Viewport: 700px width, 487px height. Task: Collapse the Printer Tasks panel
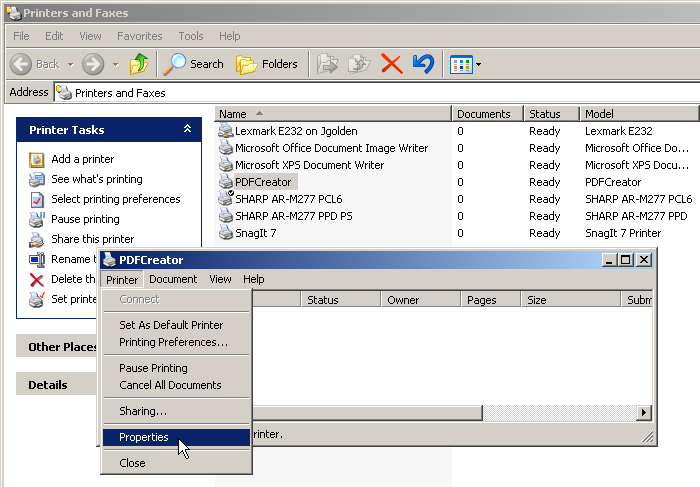(187, 130)
